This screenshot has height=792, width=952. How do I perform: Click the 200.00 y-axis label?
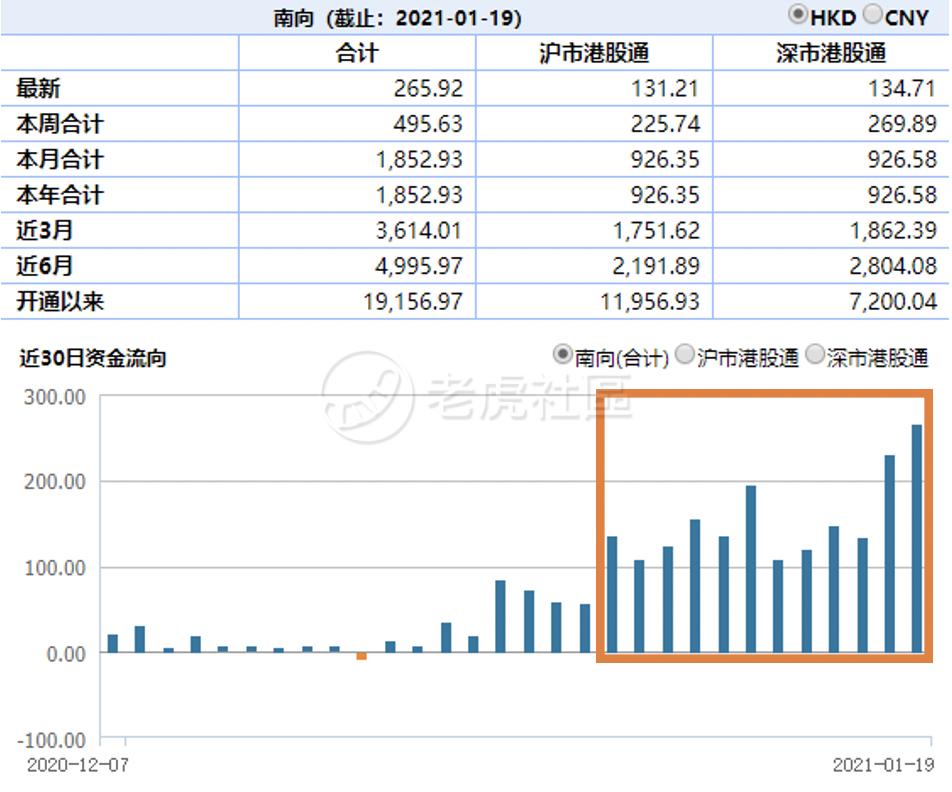pos(55,482)
